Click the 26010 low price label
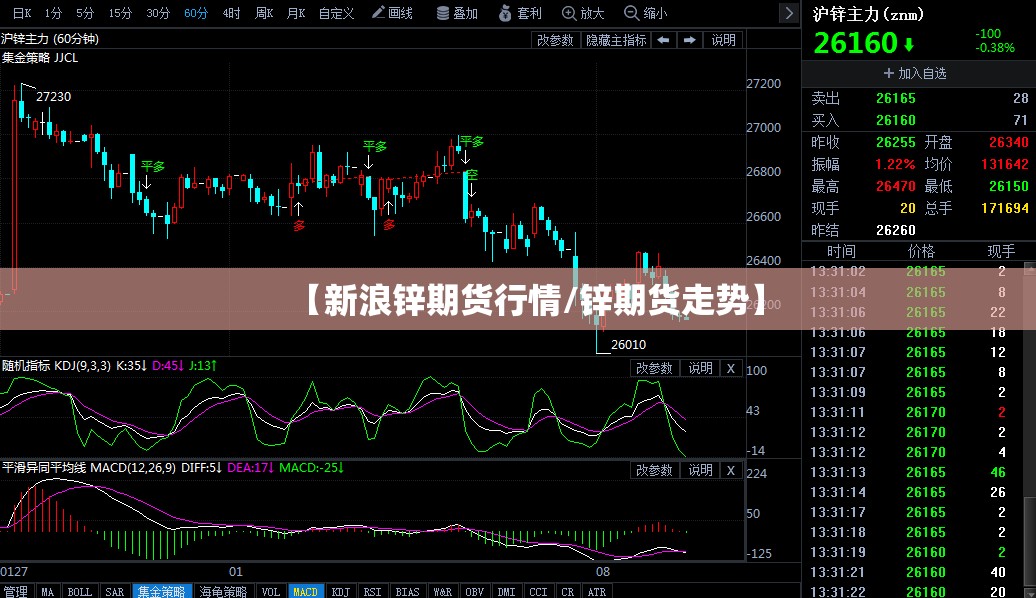The width and height of the screenshot is (1036, 598). tap(628, 345)
